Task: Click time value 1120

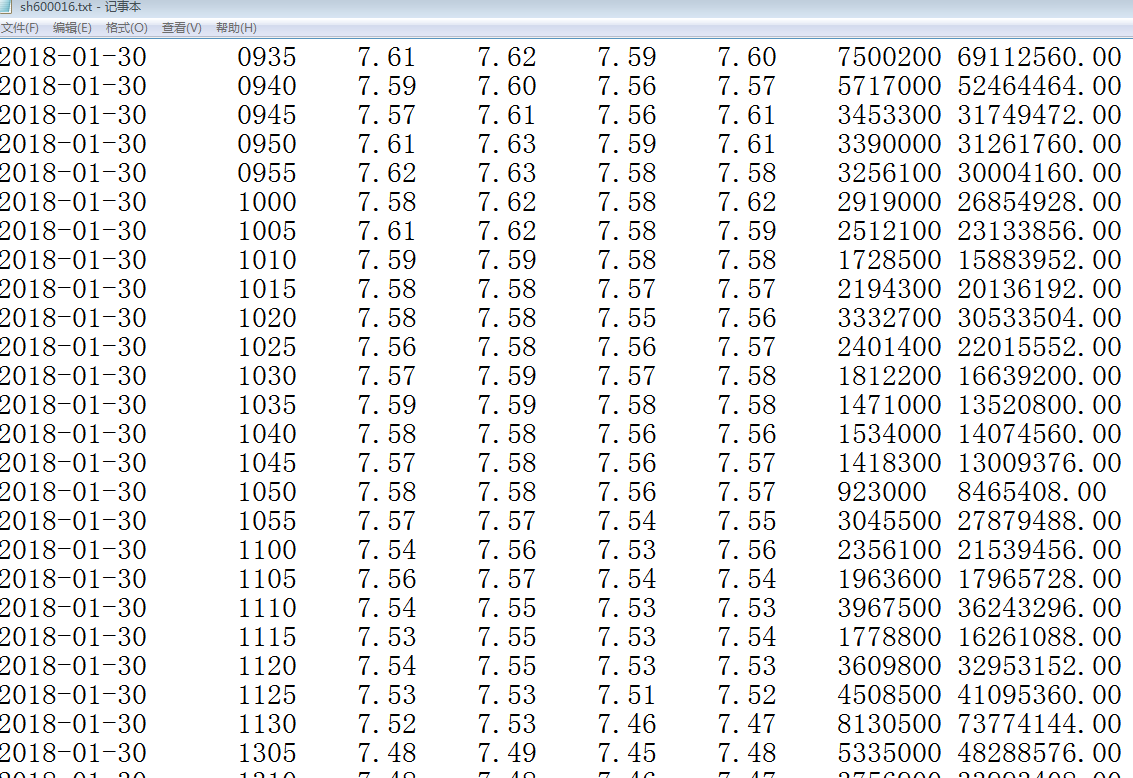Action: (x=267, y=666)
